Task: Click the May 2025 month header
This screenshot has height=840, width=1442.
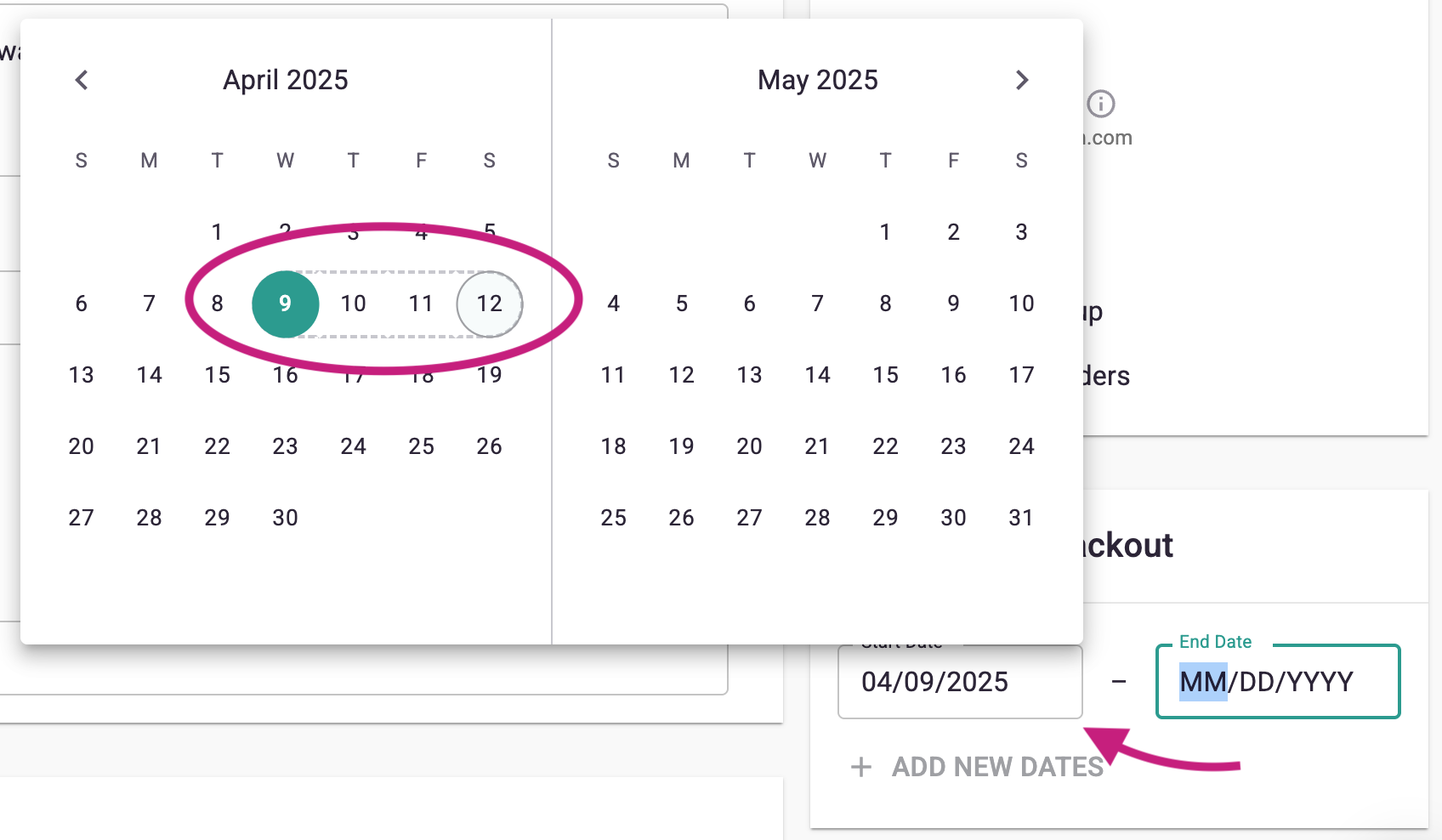Action: click(x=817, y=79)
